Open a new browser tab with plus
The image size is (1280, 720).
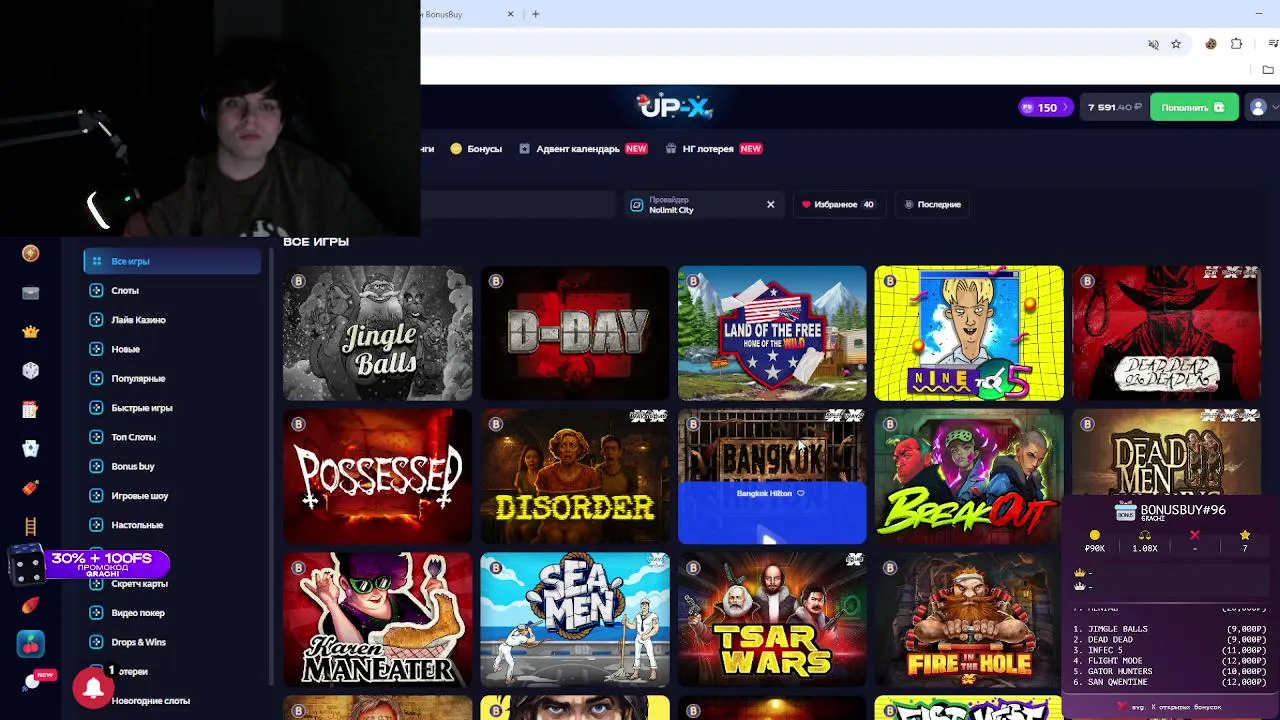535,14
